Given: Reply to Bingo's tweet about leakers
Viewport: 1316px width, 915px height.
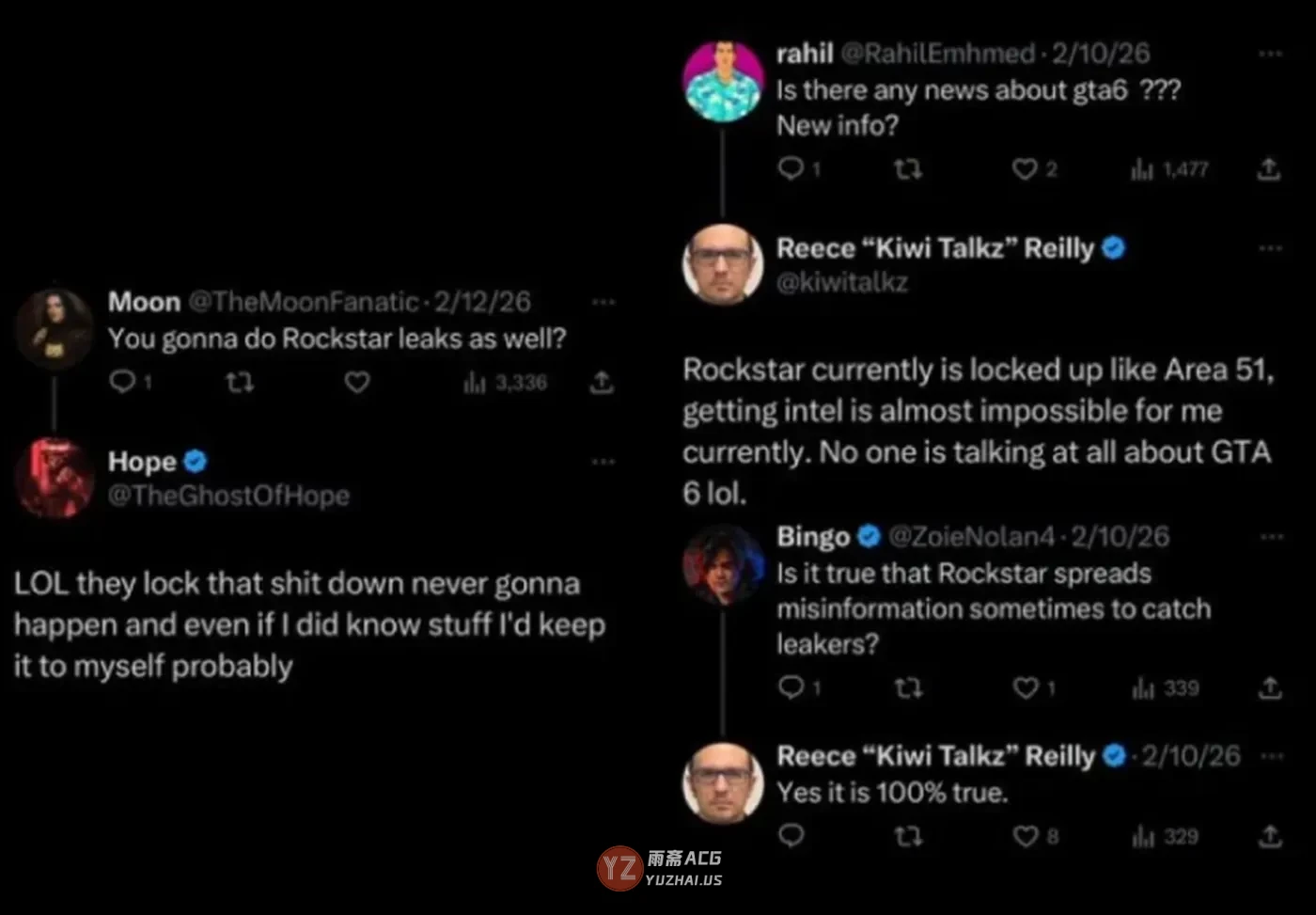Looking at the screenshot, I should click(791, 688).
